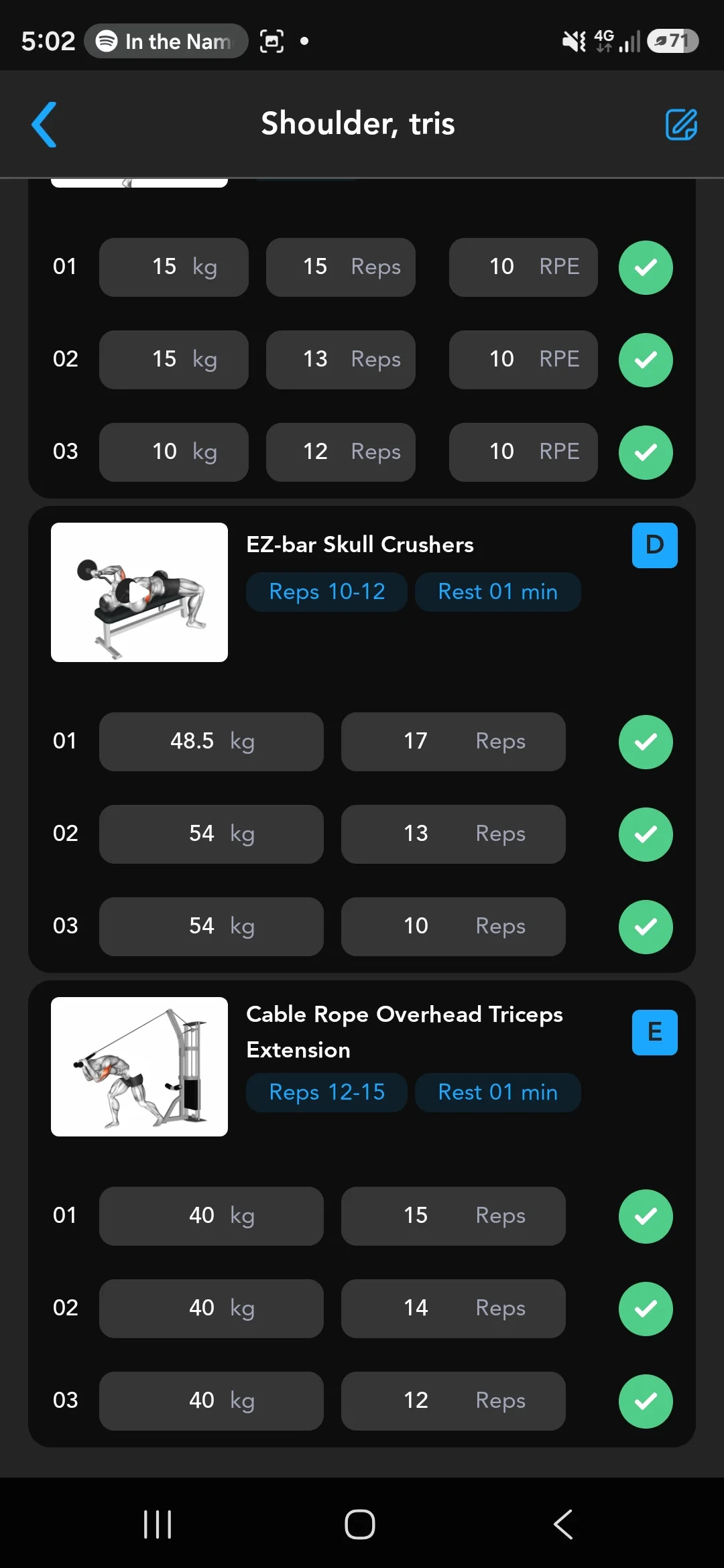The height and width of the screenshot is (1568, 724).
Task: Uncheck Skull Crushers set 01 completion
Action: click(646, 742)
